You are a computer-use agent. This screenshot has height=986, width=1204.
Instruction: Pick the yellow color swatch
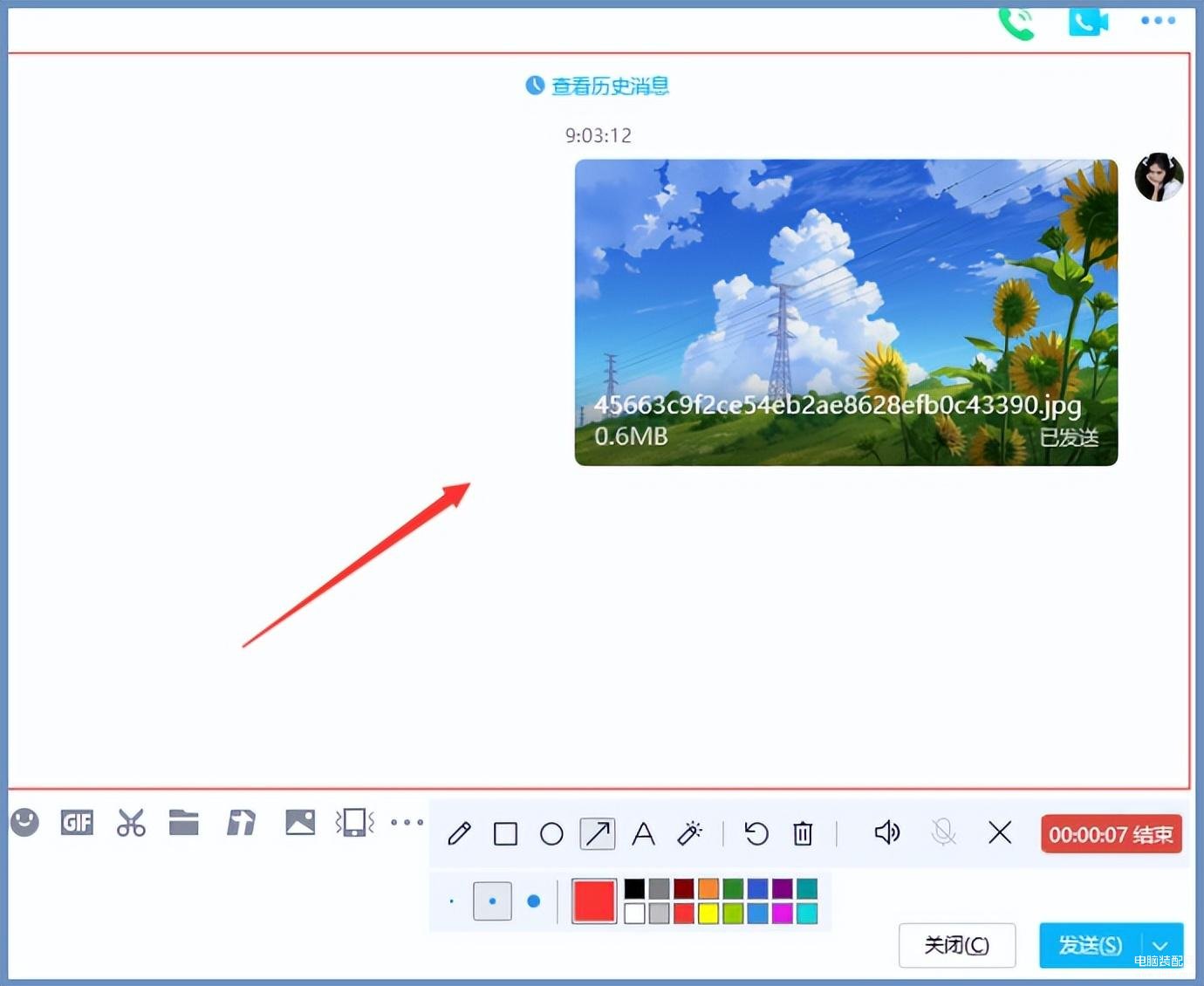(x=708, y=914)
